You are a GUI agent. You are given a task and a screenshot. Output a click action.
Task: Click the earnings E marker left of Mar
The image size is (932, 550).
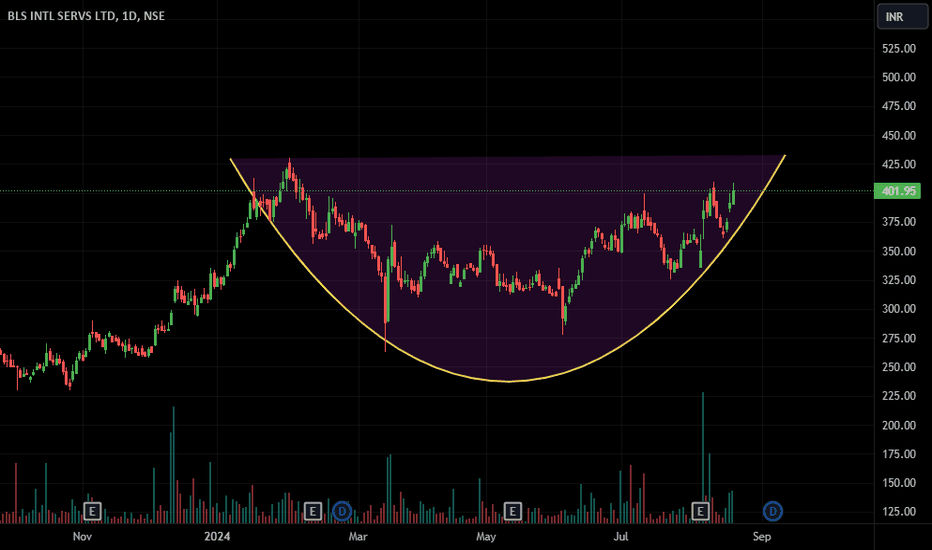click(313, 511)
